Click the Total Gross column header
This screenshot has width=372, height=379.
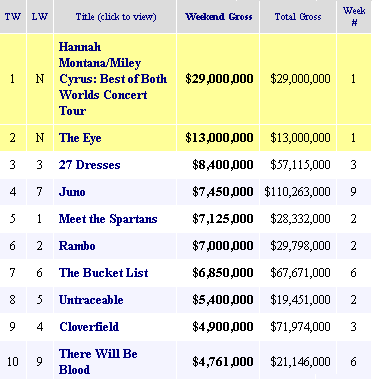(298, 17)
